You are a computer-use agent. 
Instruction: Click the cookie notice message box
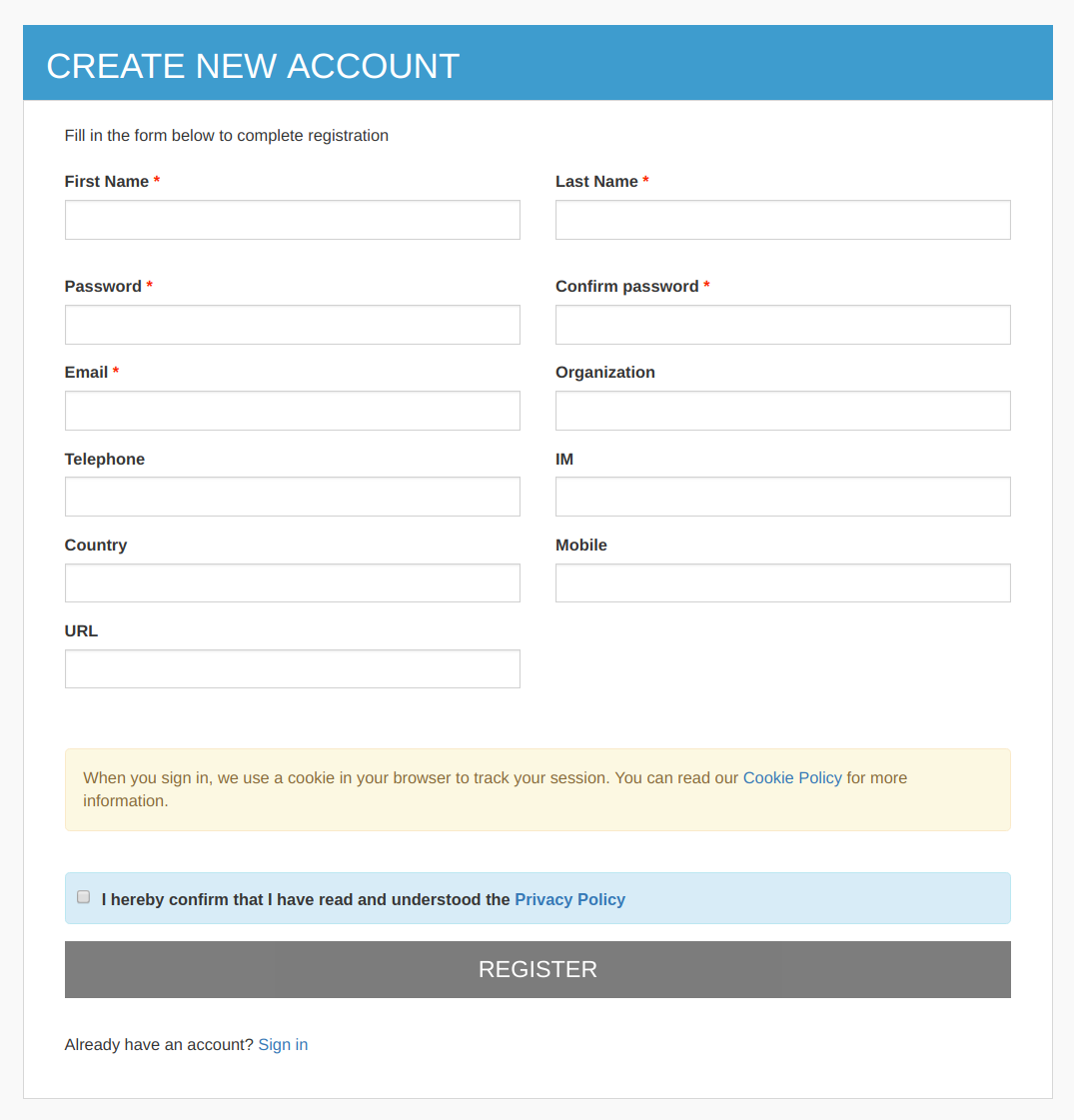(x=537, y=788)
